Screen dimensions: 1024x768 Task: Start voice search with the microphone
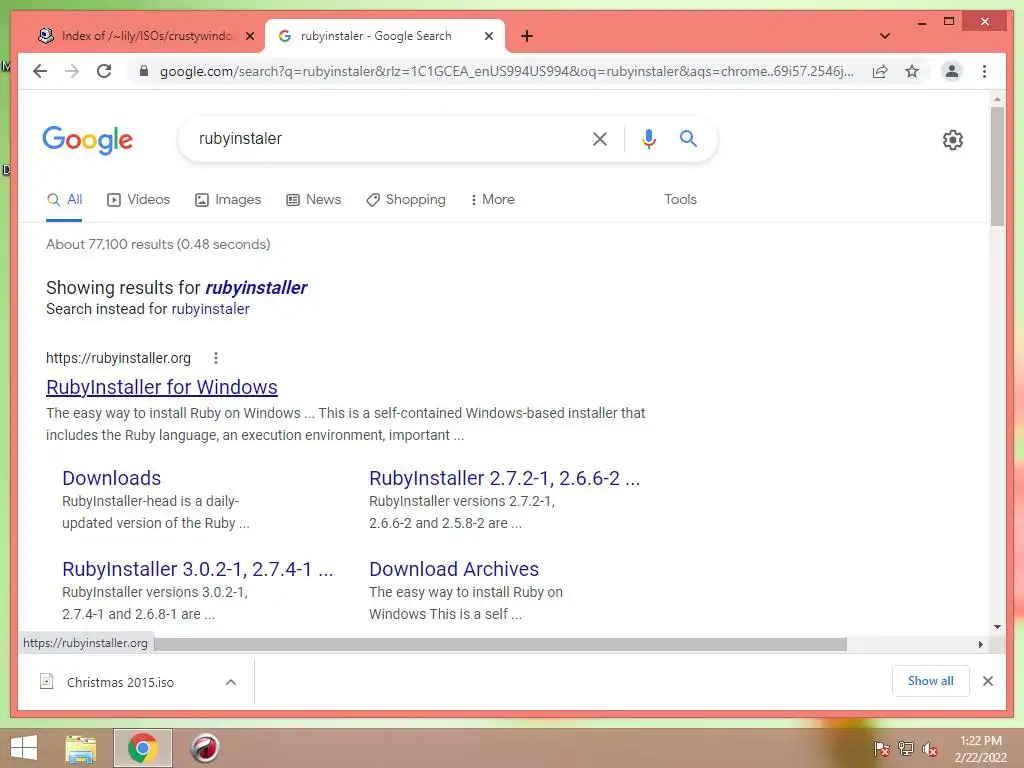coord(648,138)
